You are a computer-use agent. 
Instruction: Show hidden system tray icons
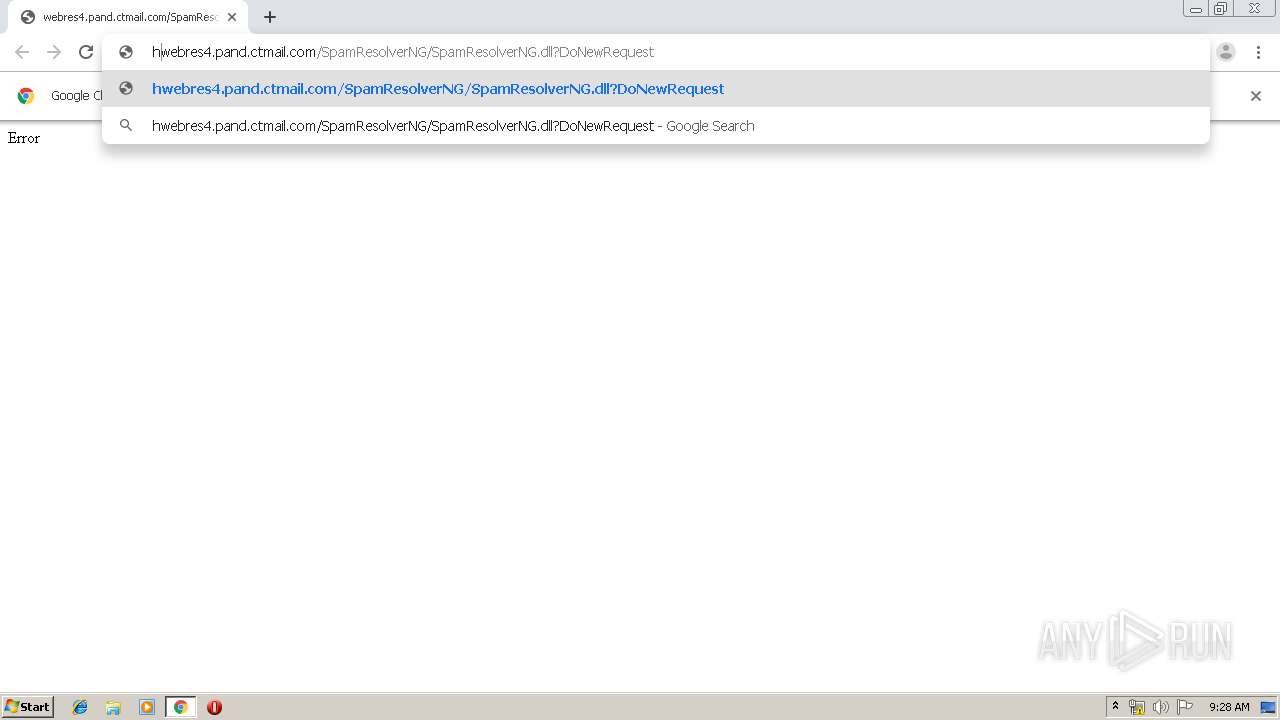tap(1115, 707)
